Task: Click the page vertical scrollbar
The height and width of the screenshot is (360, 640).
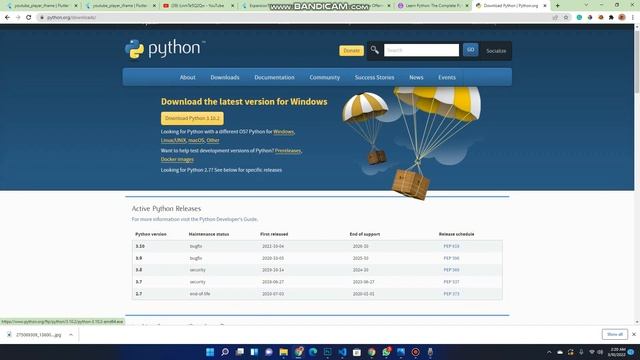Action: point(637,61)
